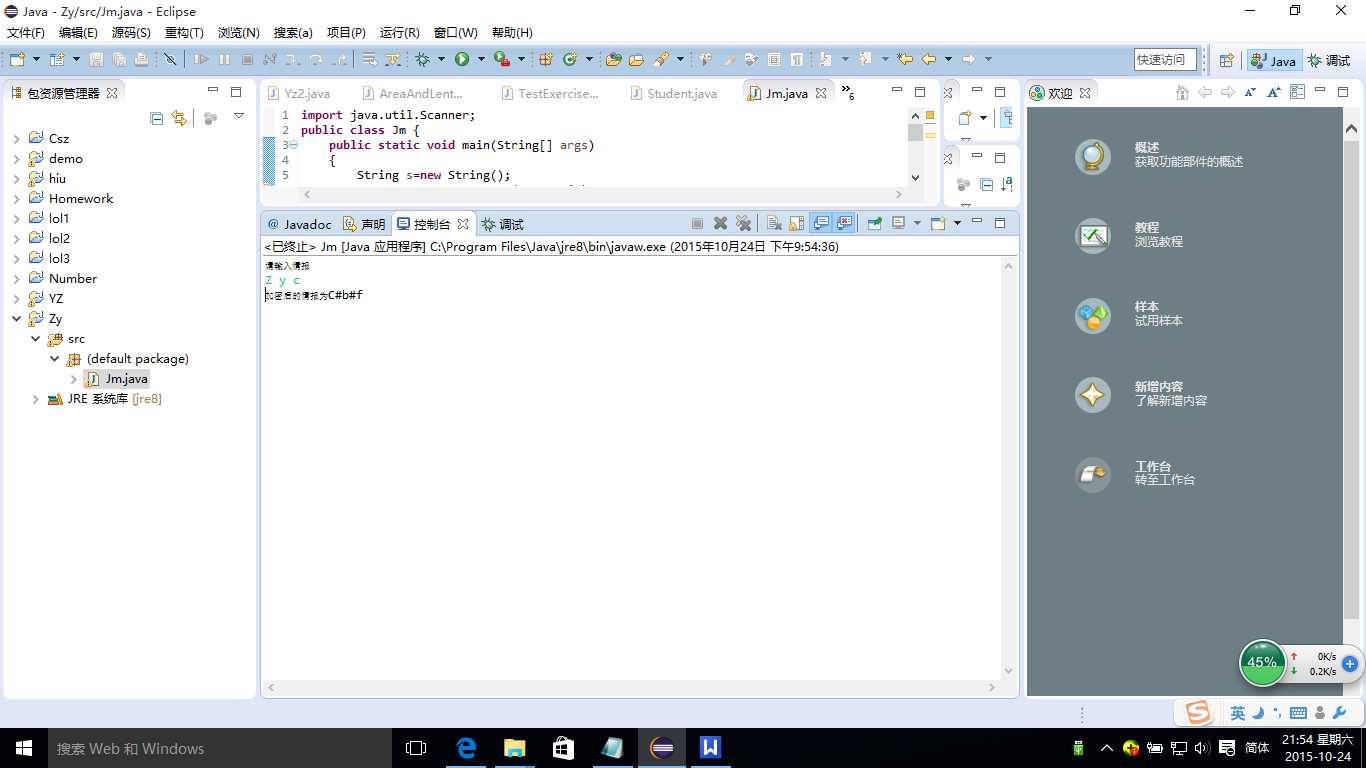Click Magnify font icon in Welcome view
1366x768 pixels.
point(1274,92)
